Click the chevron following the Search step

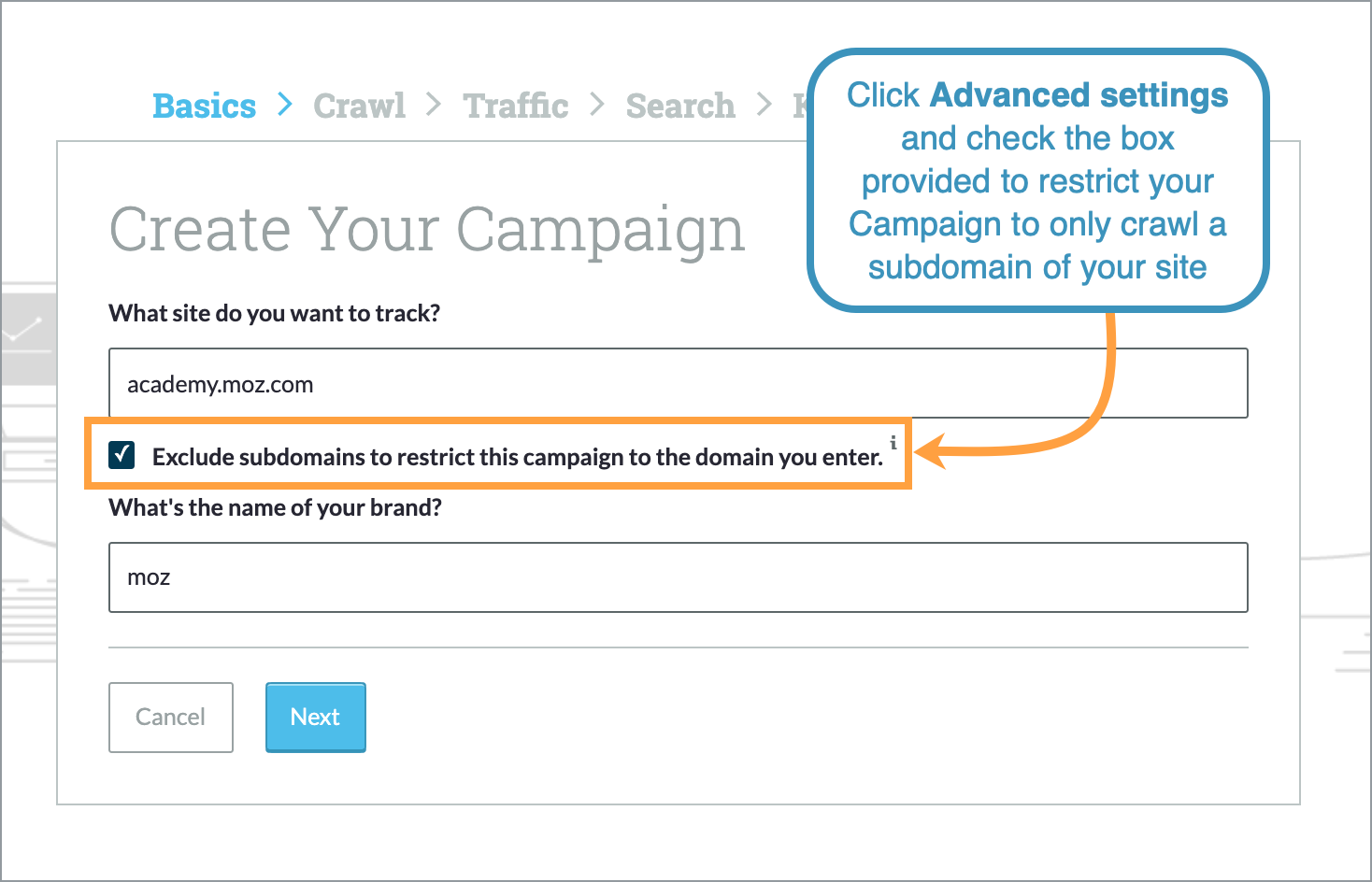coord(764,106)
